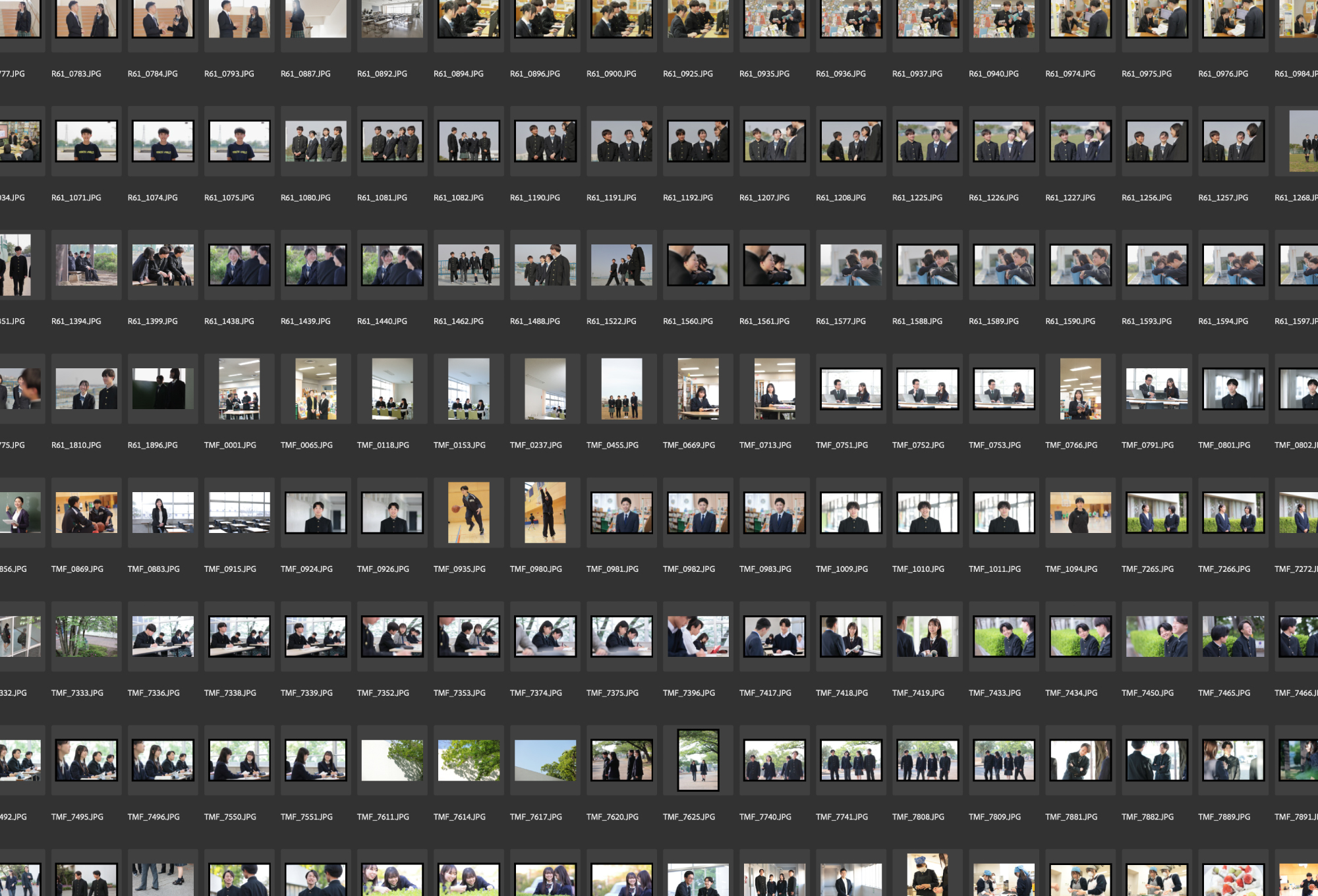Click thumbnail TMF_7338.JPG
The image size is (1318, 896).
[x=239, y=636]
